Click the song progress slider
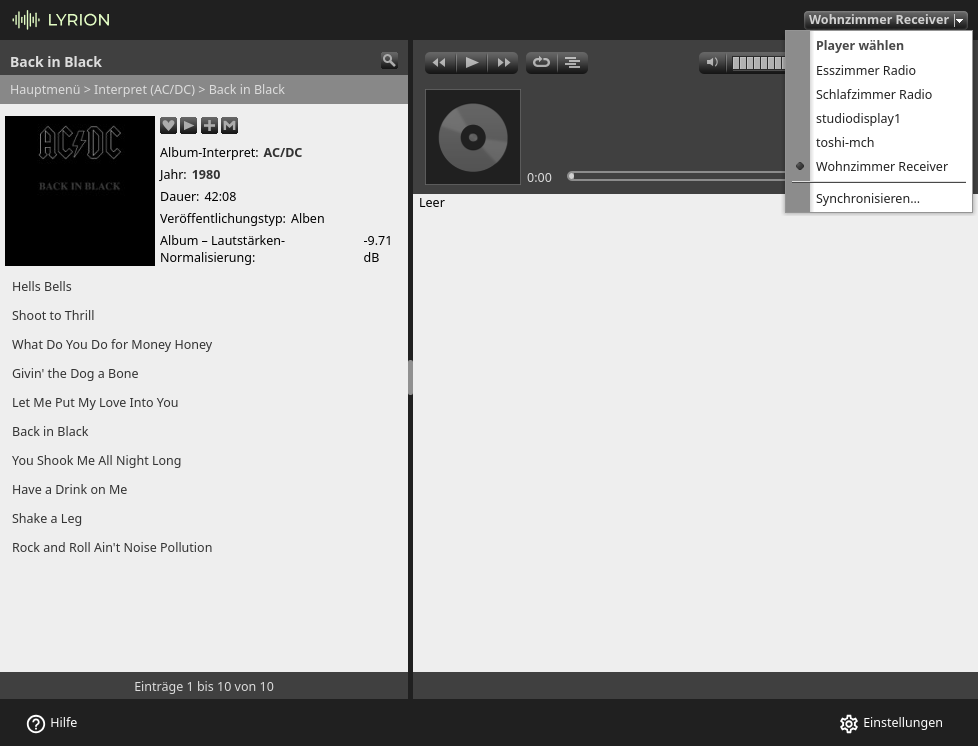The width and height of the screenshot is (978, 746). pos(676,177)
